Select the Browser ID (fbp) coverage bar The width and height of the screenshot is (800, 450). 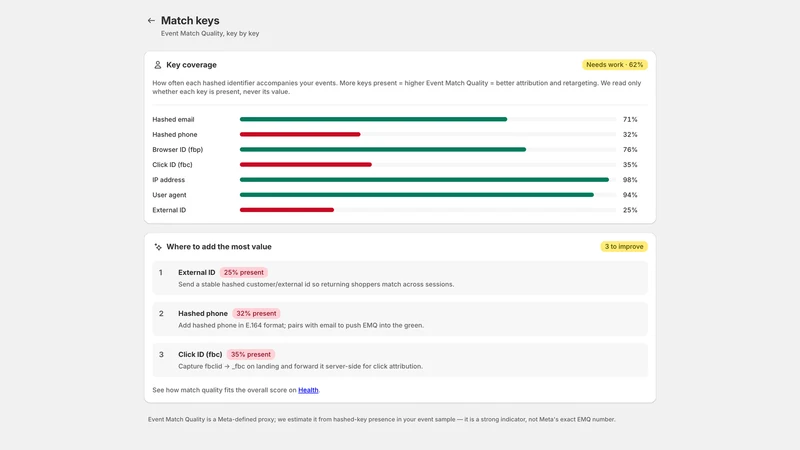[428, 149]
